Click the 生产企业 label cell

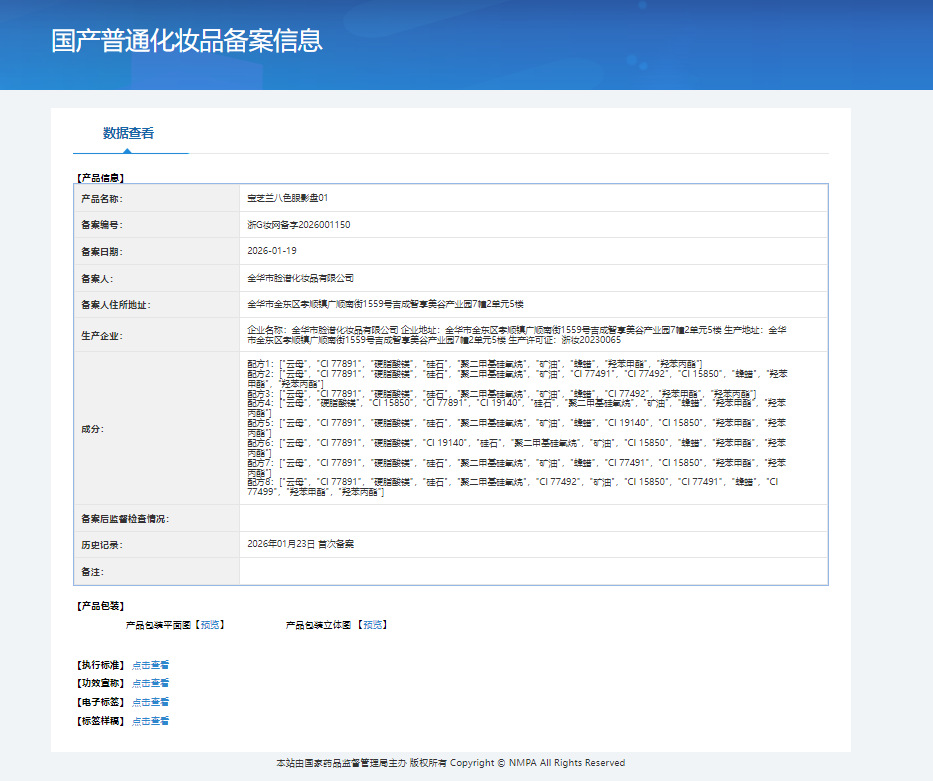pos(156,335)
